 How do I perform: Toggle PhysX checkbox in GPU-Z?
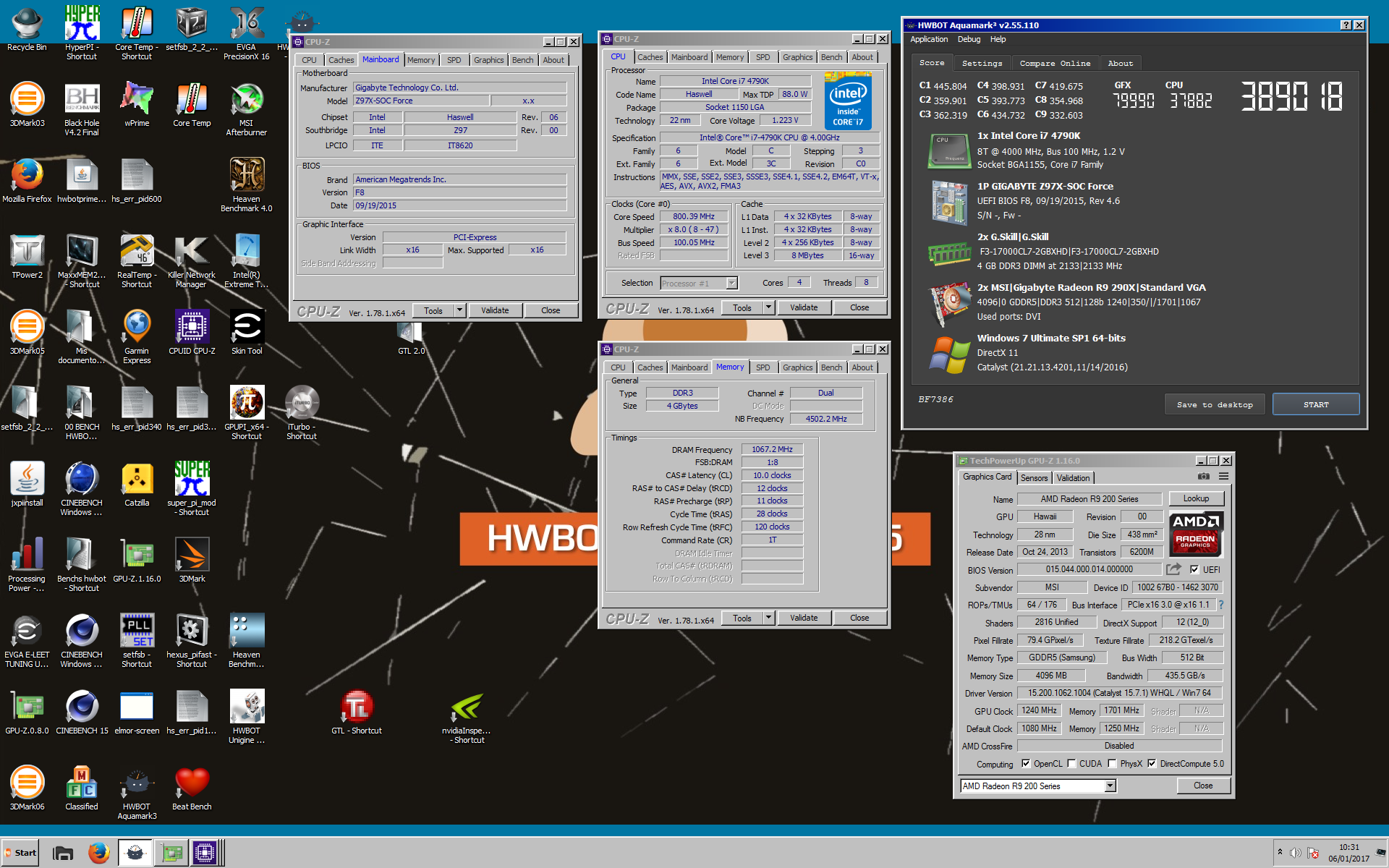(x=1112, y=764)
